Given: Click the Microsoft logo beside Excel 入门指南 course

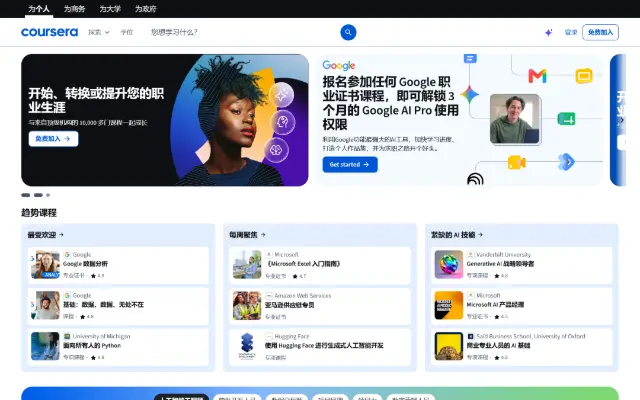Looking at the screenshot, I should coord(269,255).
